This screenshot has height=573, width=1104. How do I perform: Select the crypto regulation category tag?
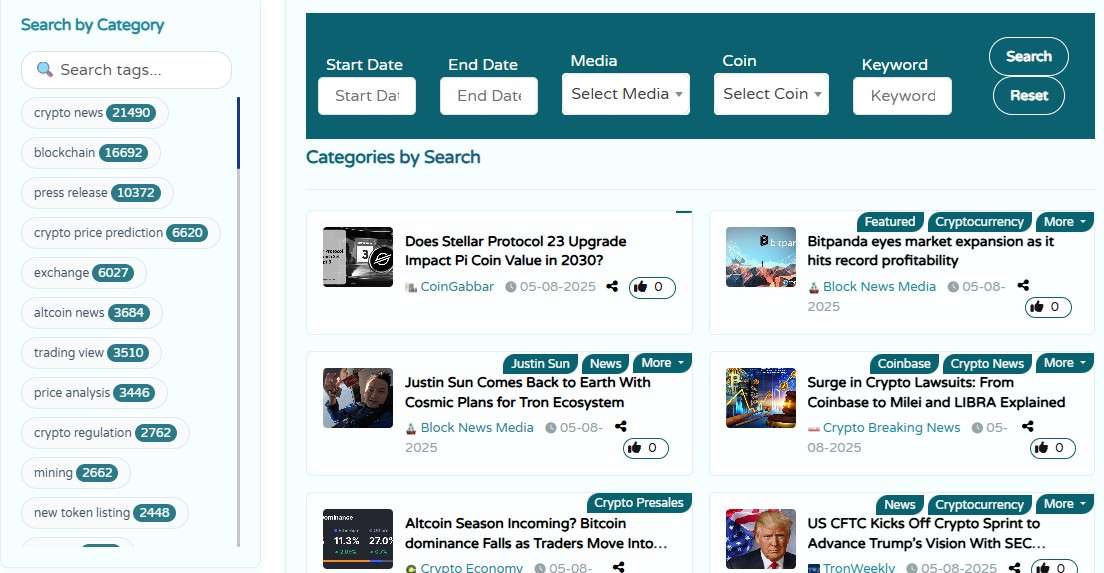tap(106, 433)
